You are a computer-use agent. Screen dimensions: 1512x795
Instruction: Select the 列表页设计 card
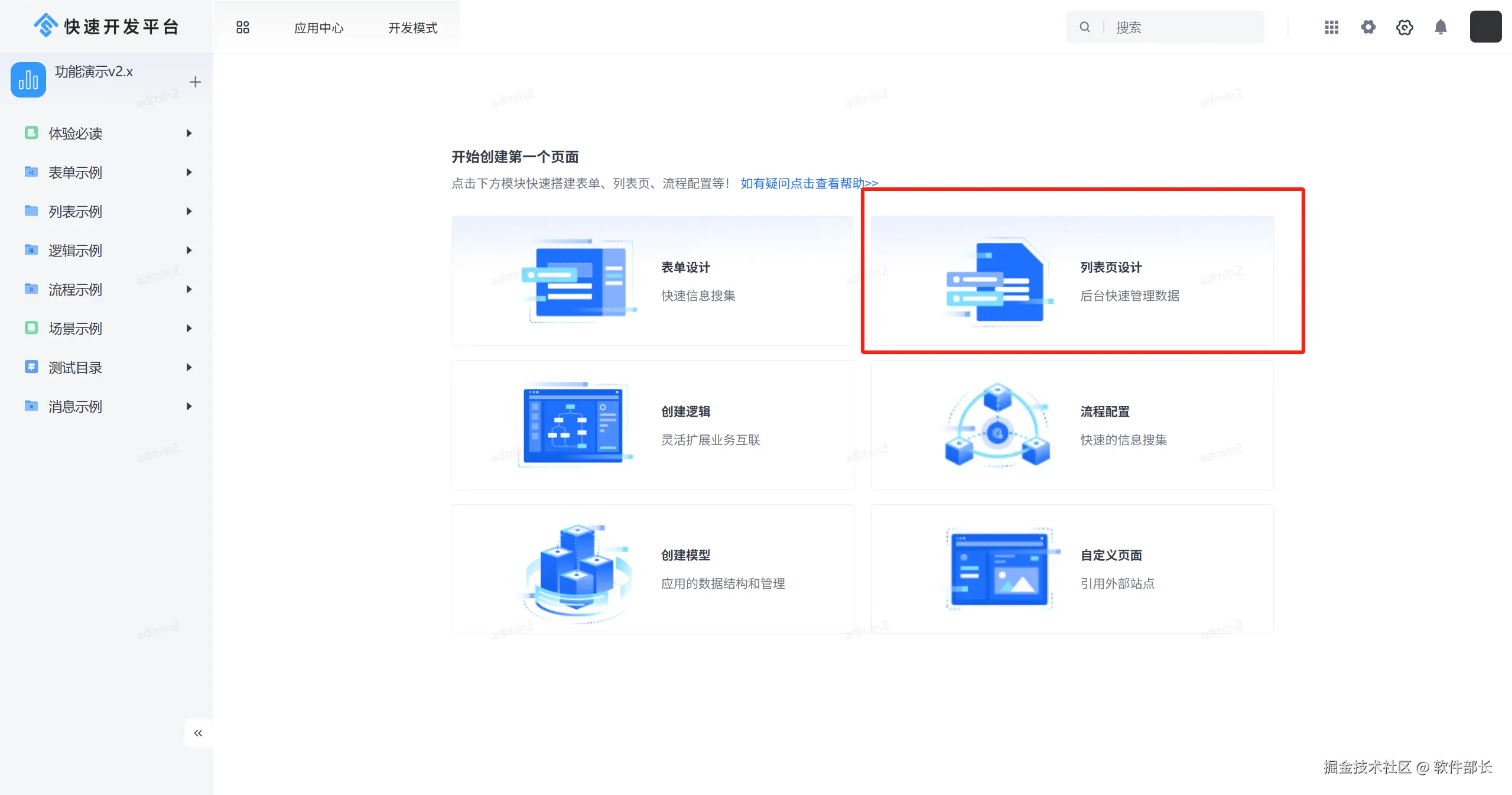(x=1072, y=281)
